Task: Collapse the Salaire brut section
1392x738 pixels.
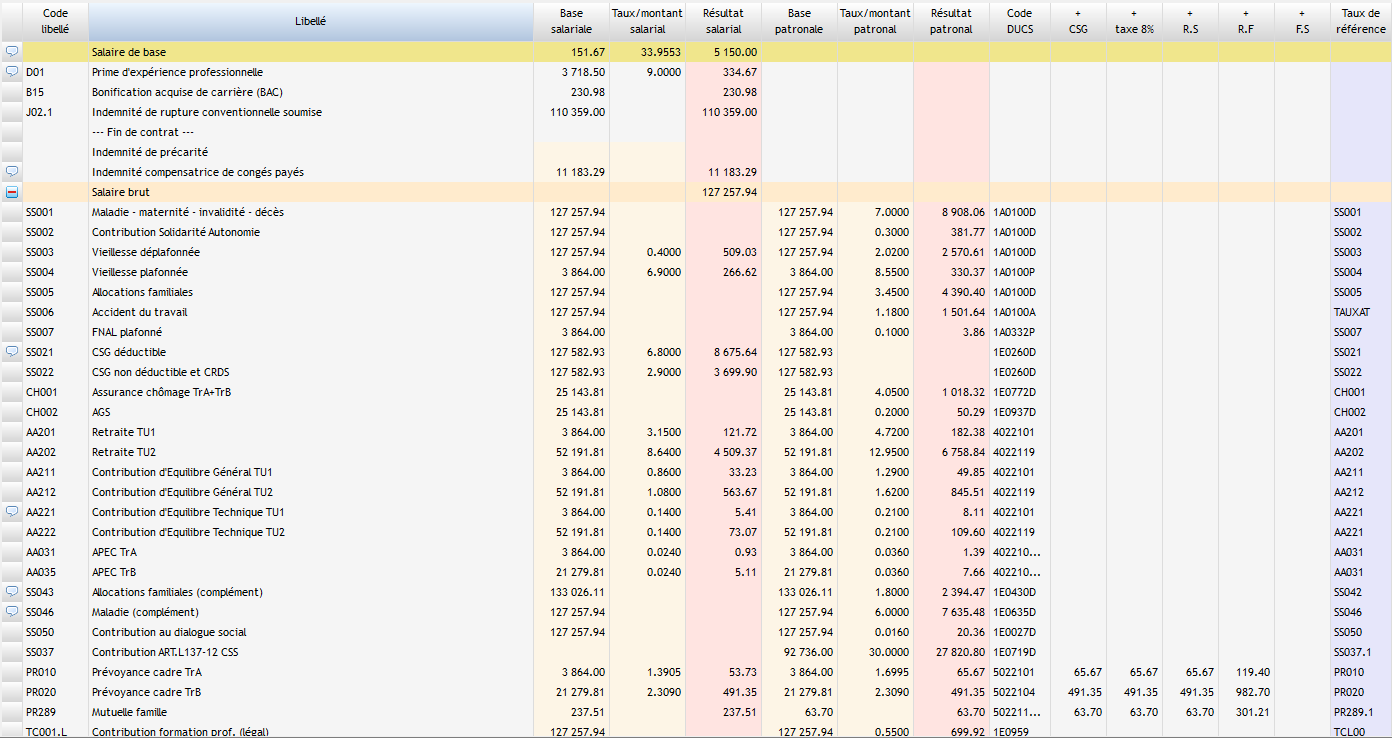Action: [12, 192]
